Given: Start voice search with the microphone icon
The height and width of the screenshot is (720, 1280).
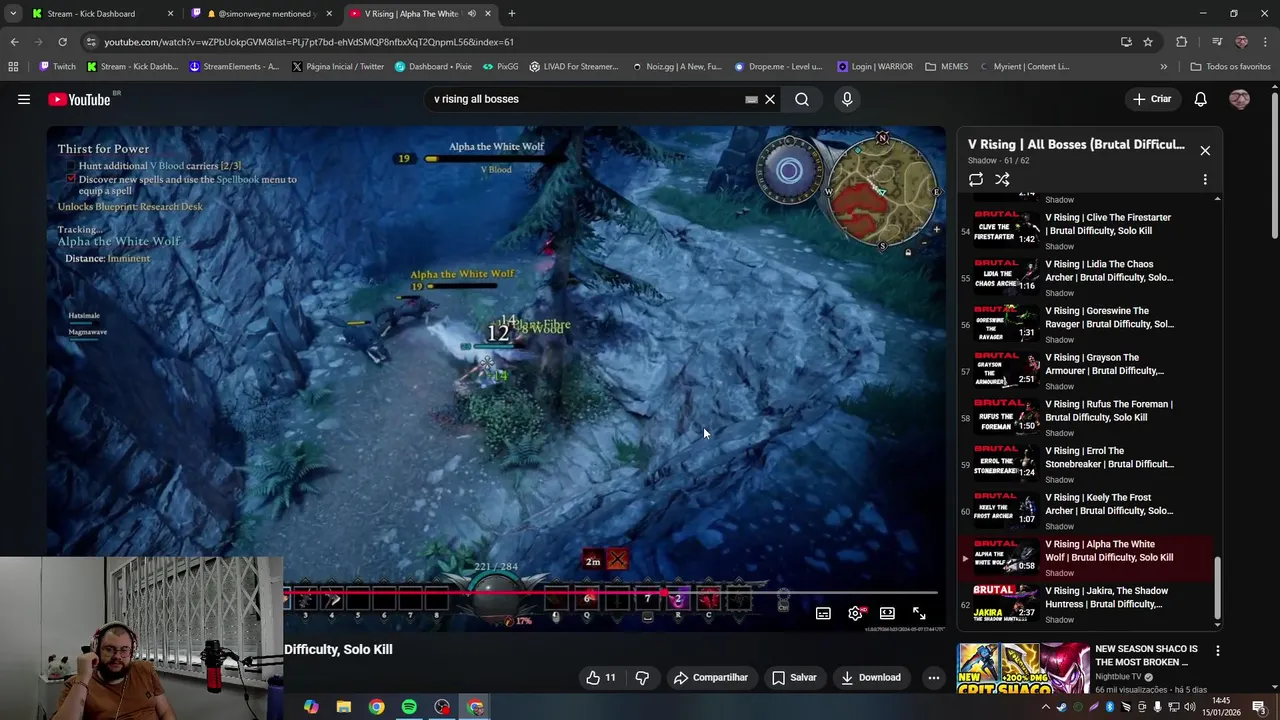Looking at the screenshot, I should tap(847, 99).
